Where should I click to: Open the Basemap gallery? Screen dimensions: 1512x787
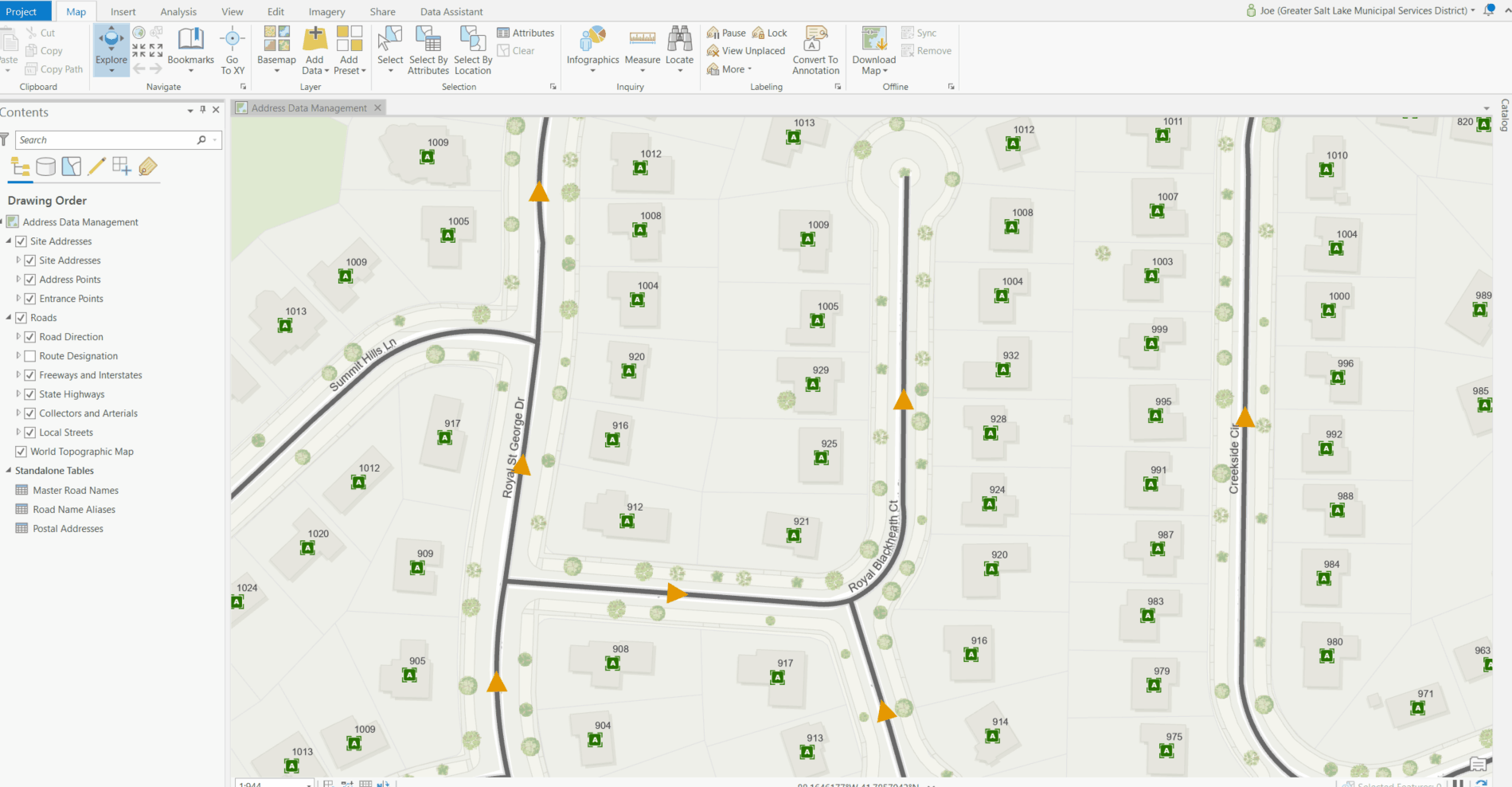coord(276,49)
